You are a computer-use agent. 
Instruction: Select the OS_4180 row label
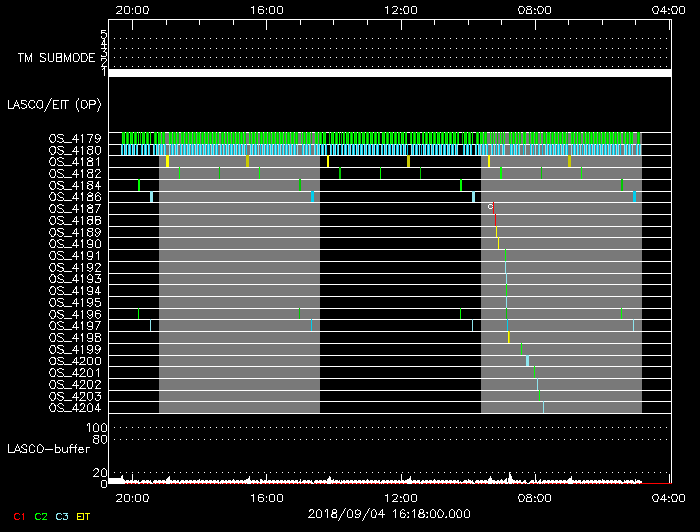click(x=75, y=150)
